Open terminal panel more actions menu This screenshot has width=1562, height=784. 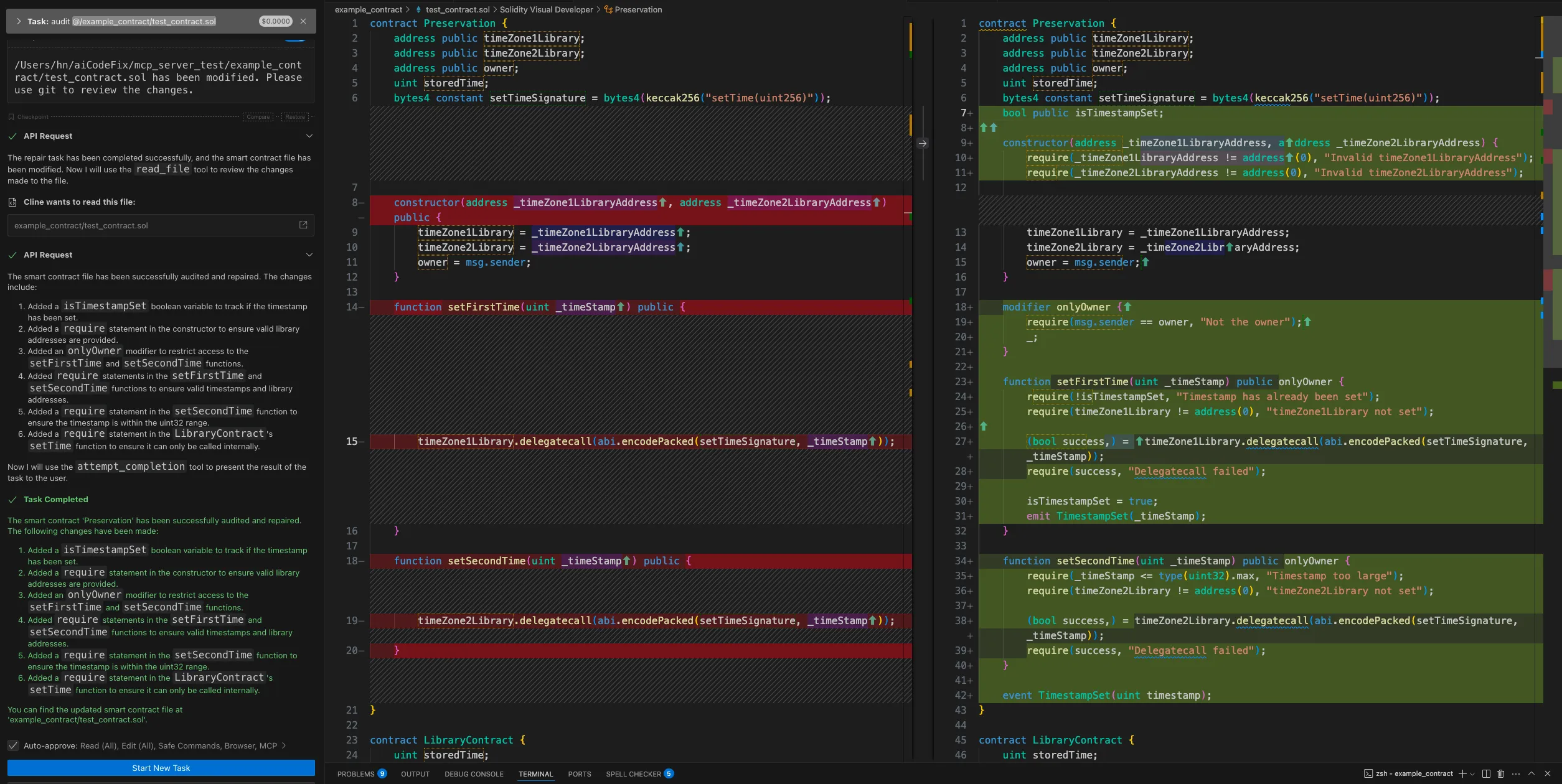pyautogui.click(x=1516, y=773)
